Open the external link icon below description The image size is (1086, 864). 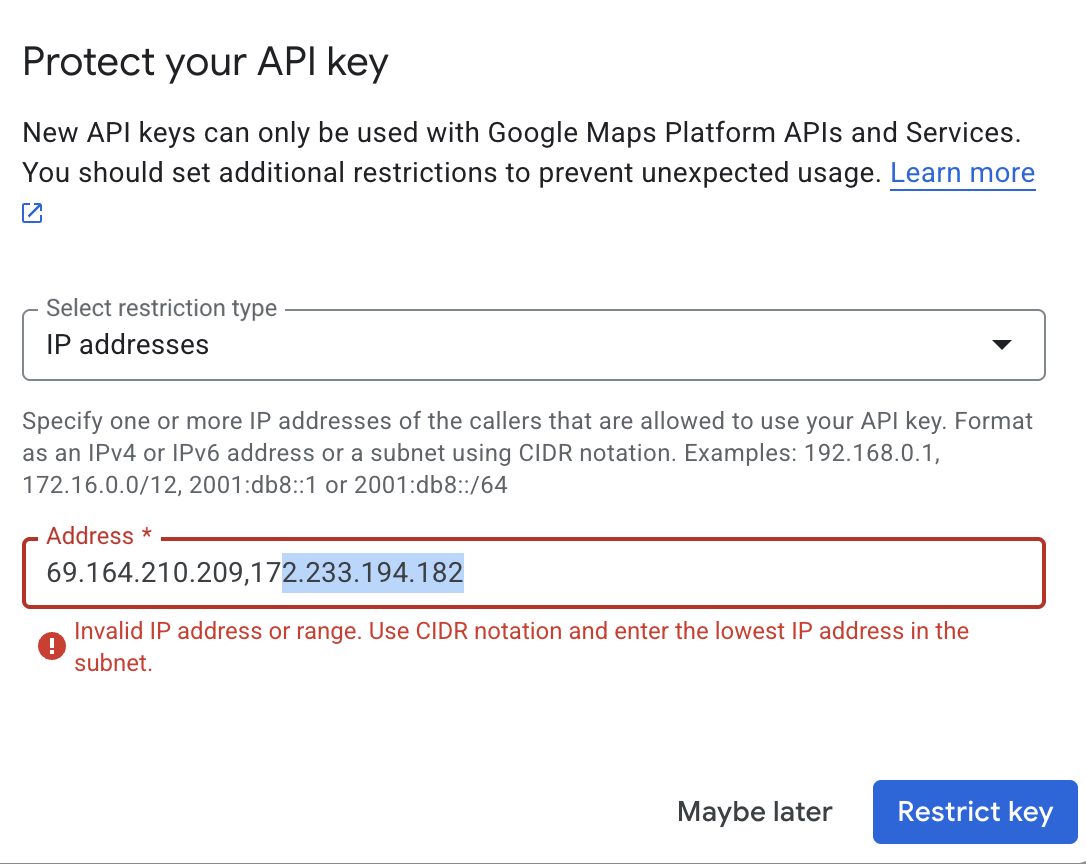tap(33, 213)
